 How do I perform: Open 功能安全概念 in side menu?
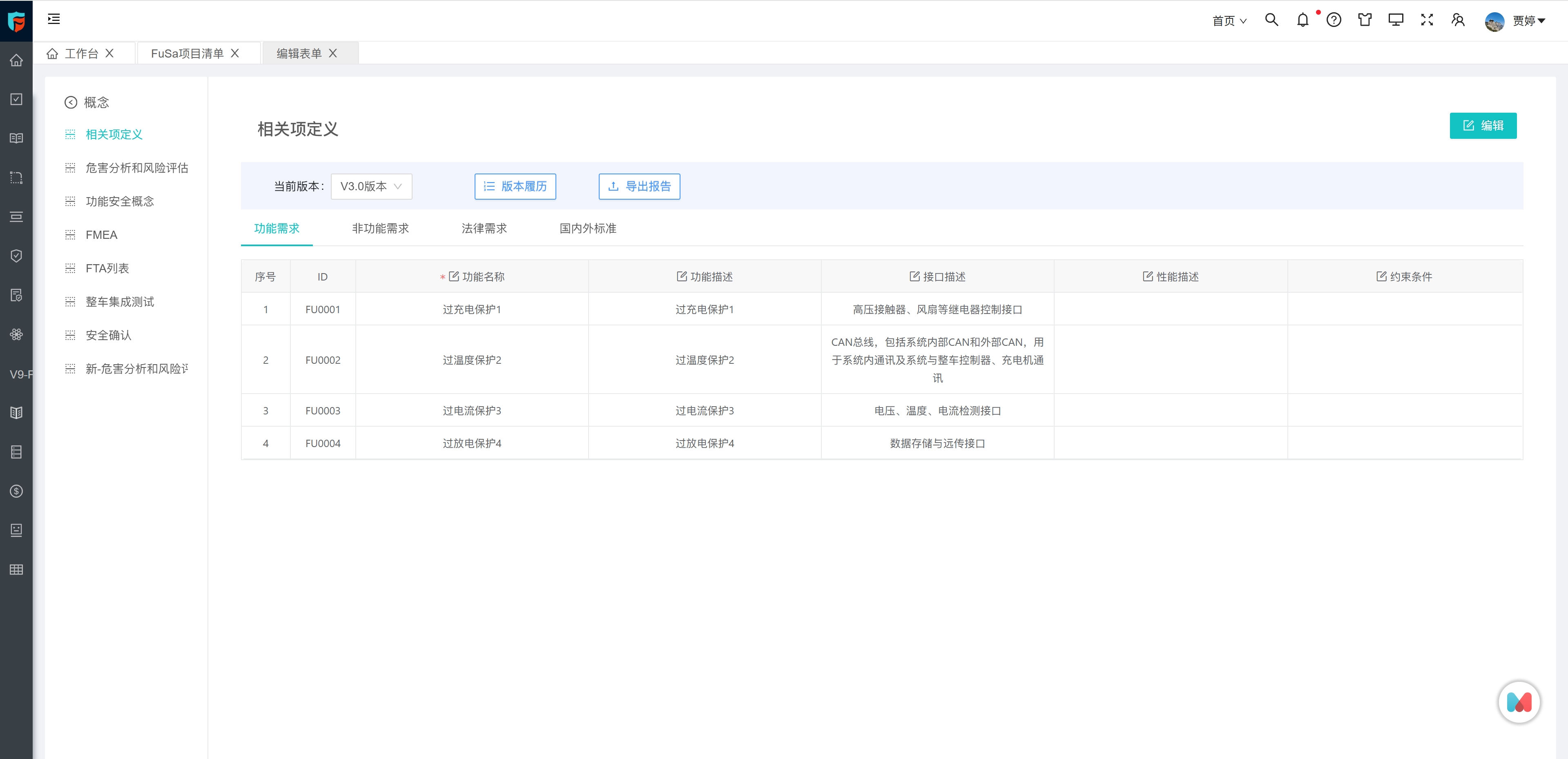119,201
